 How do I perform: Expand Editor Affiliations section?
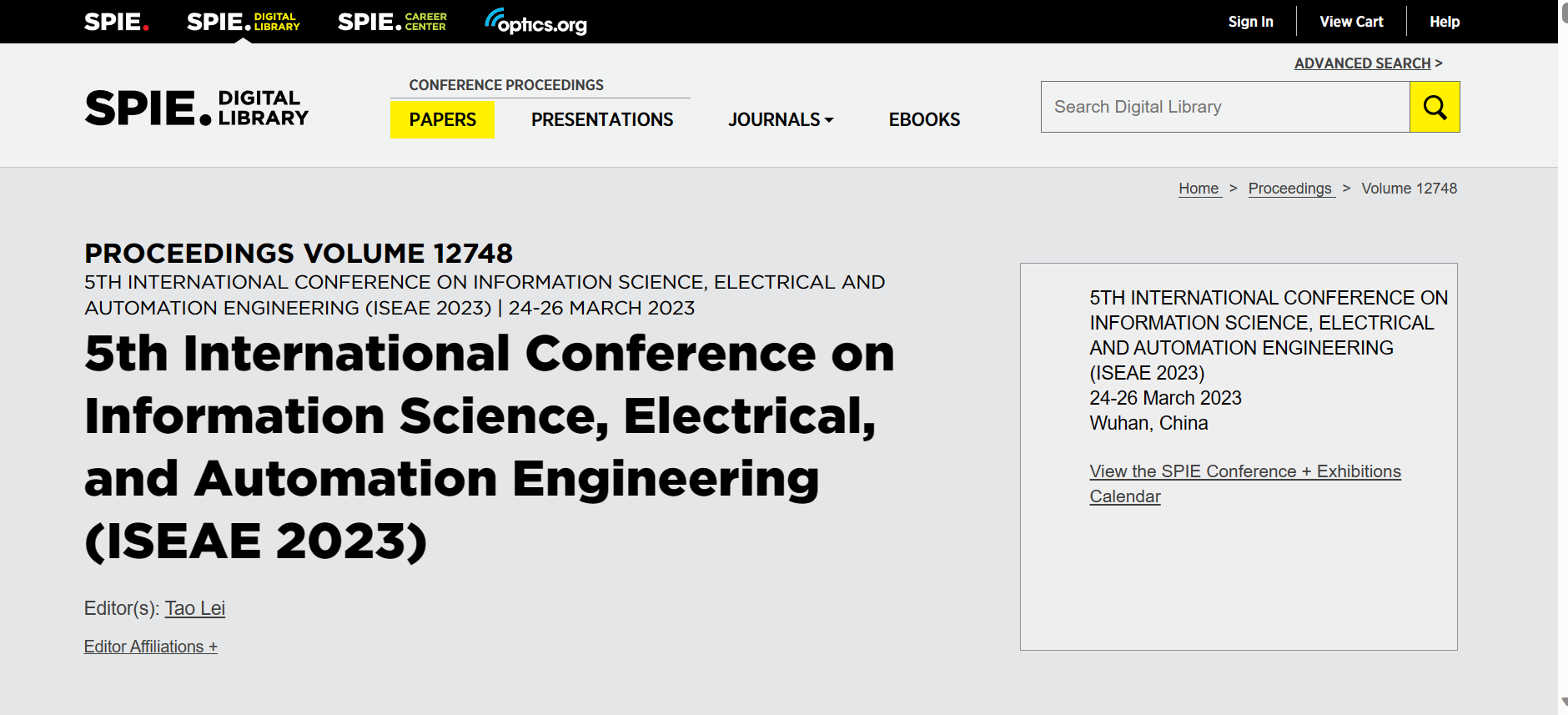(151, 647)
